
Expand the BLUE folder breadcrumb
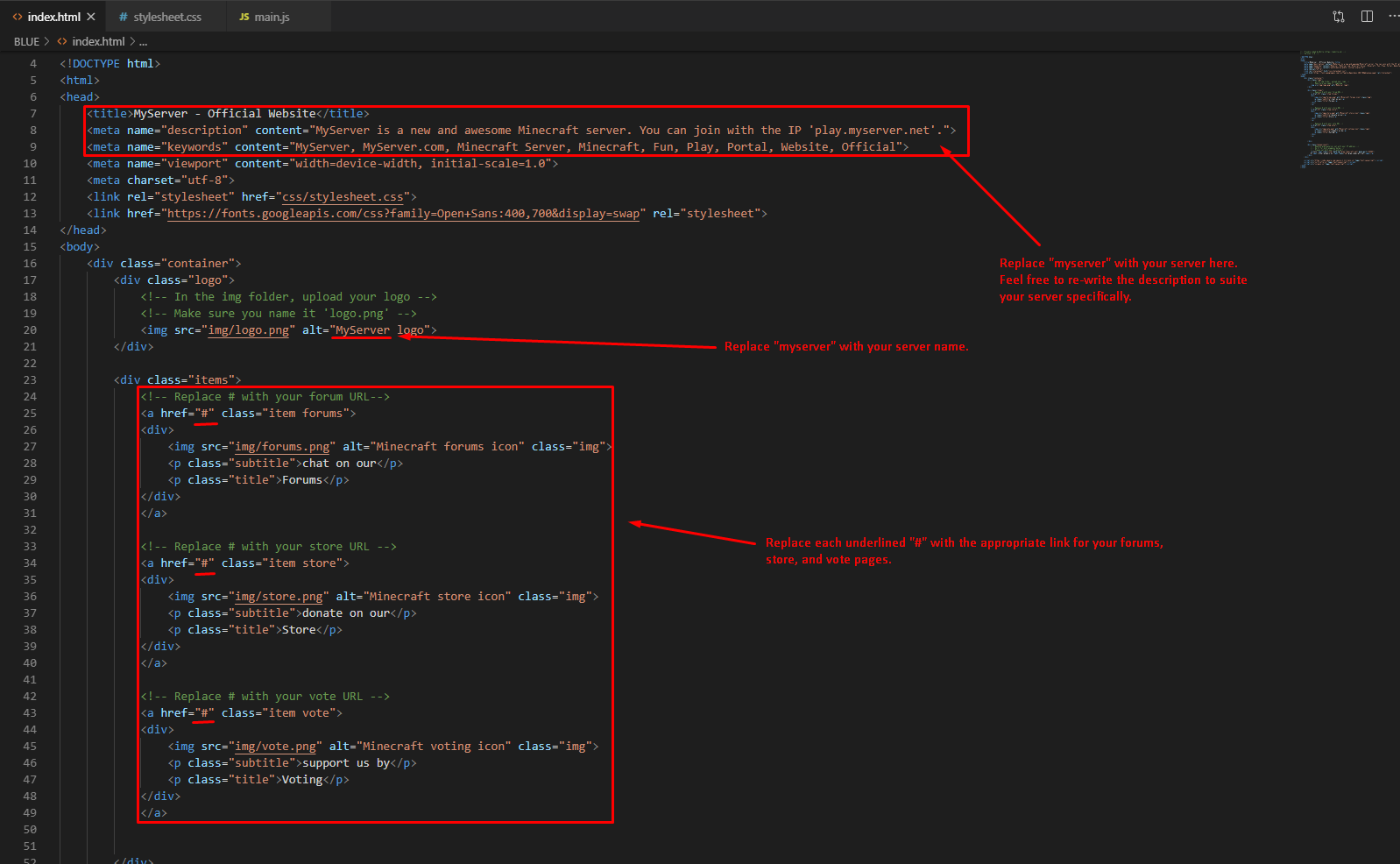26,41
